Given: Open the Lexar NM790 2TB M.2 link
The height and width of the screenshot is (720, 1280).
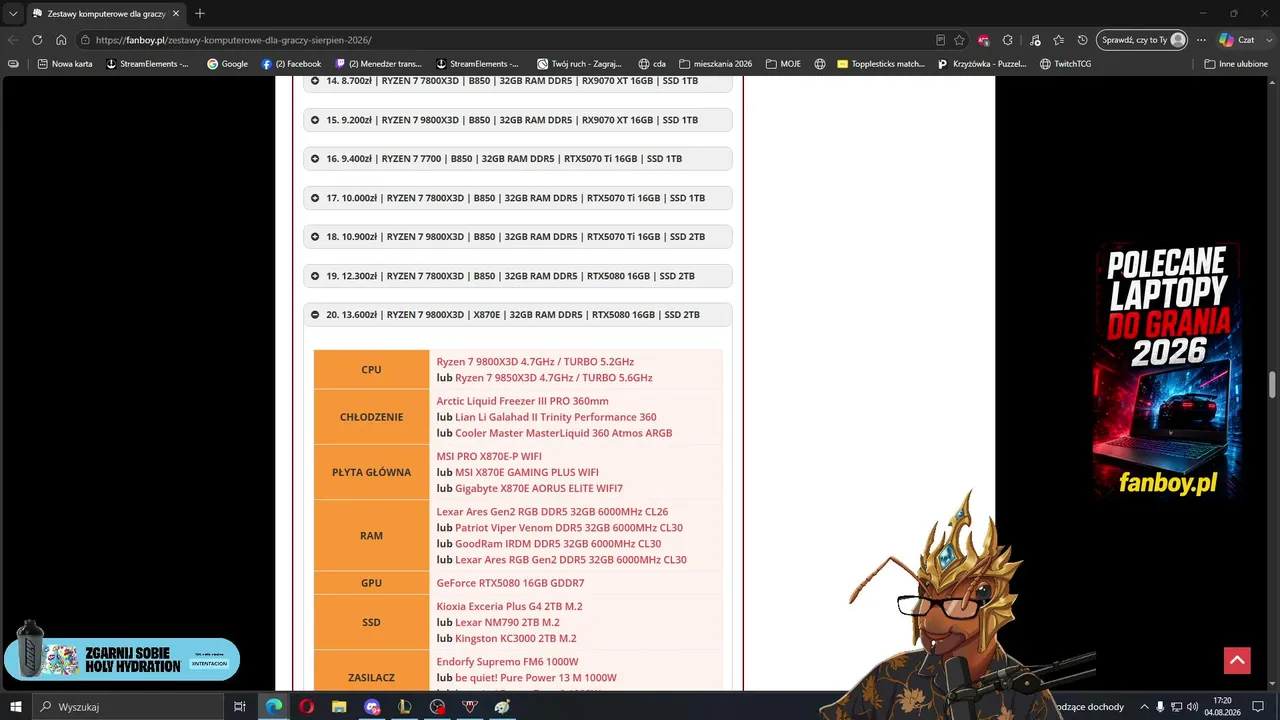Looking at the screenshot, I should tap(507, 622).
